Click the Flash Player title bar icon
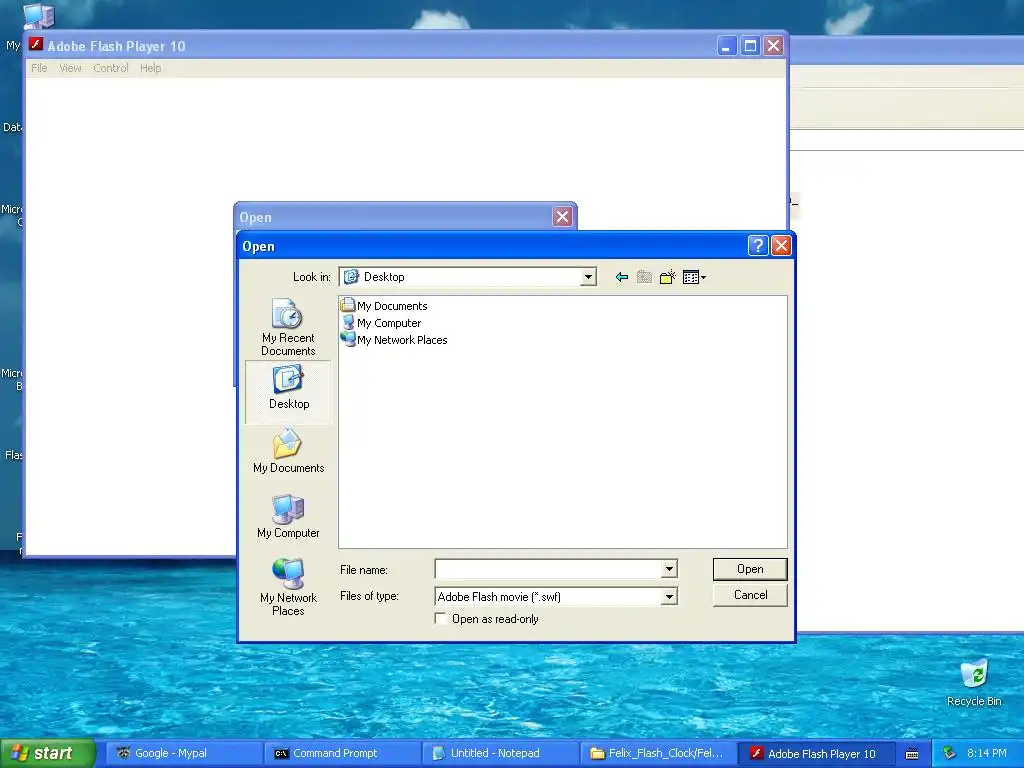The width and height of the screenshot is (1024, 768). (36, 45)
